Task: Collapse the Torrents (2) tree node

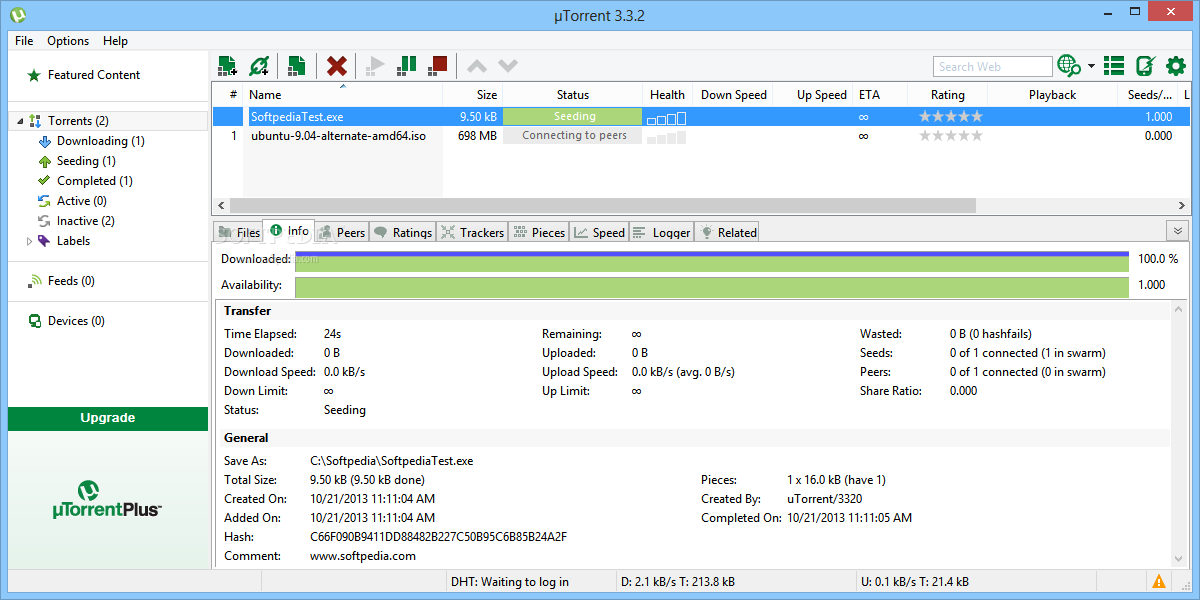Action: coord(20,121)
